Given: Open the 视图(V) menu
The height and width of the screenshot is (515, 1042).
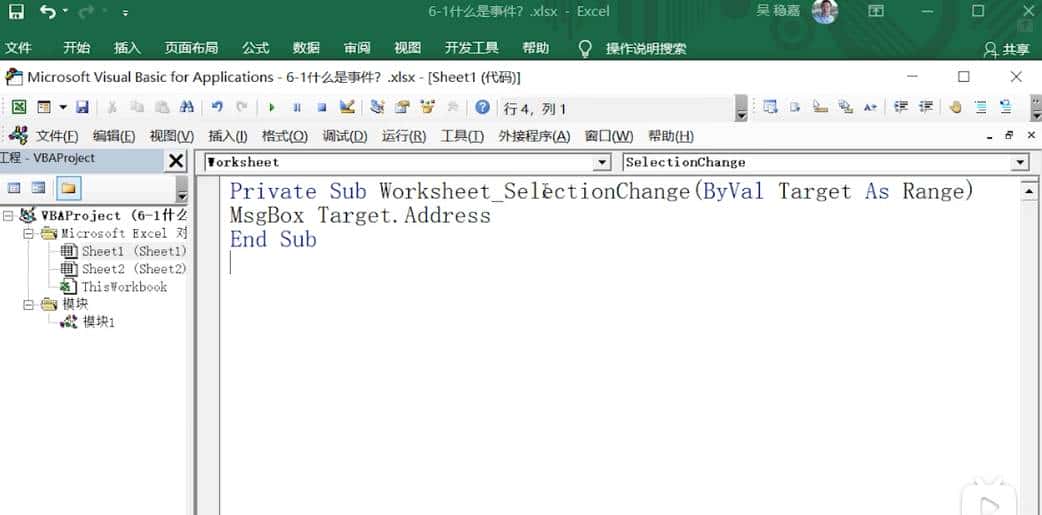Looking at the screenshot, I should pos(171,136).
